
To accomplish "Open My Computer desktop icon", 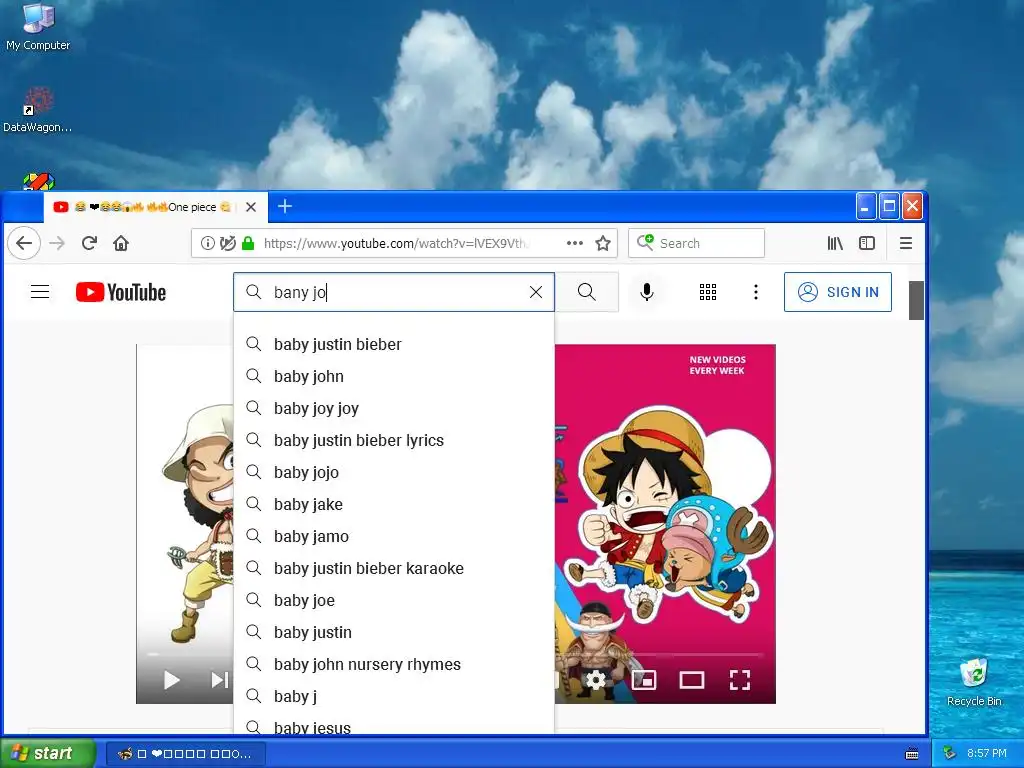I will coord(38,27).
